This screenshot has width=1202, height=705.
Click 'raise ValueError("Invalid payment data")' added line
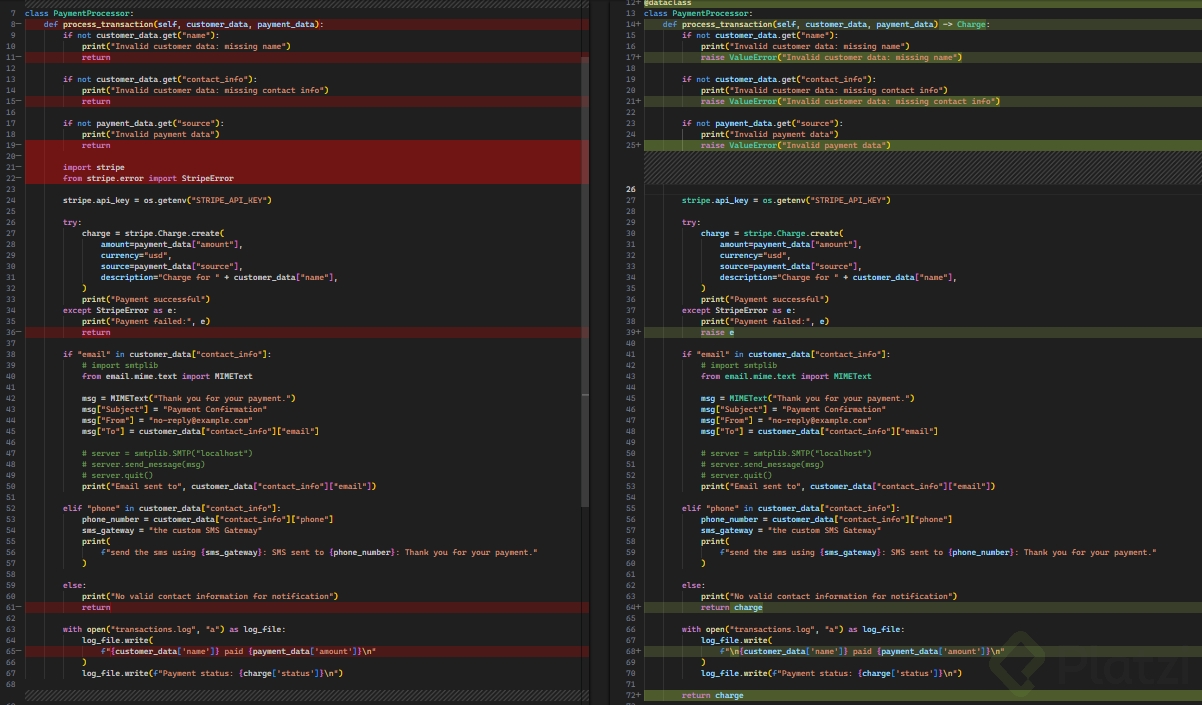pos(795,145)
